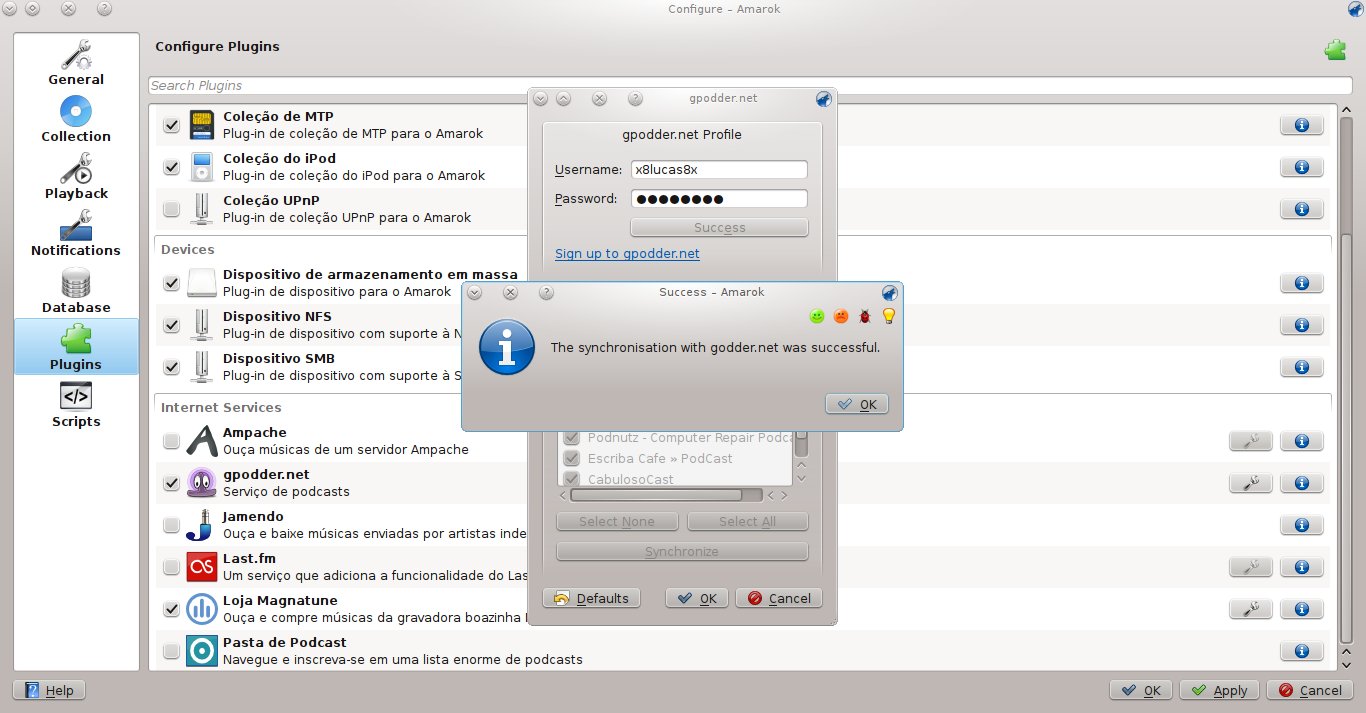Show info for Dispositivo SMB plugin
Viewport: 1366px width, 713px height.
(1301, 367)
